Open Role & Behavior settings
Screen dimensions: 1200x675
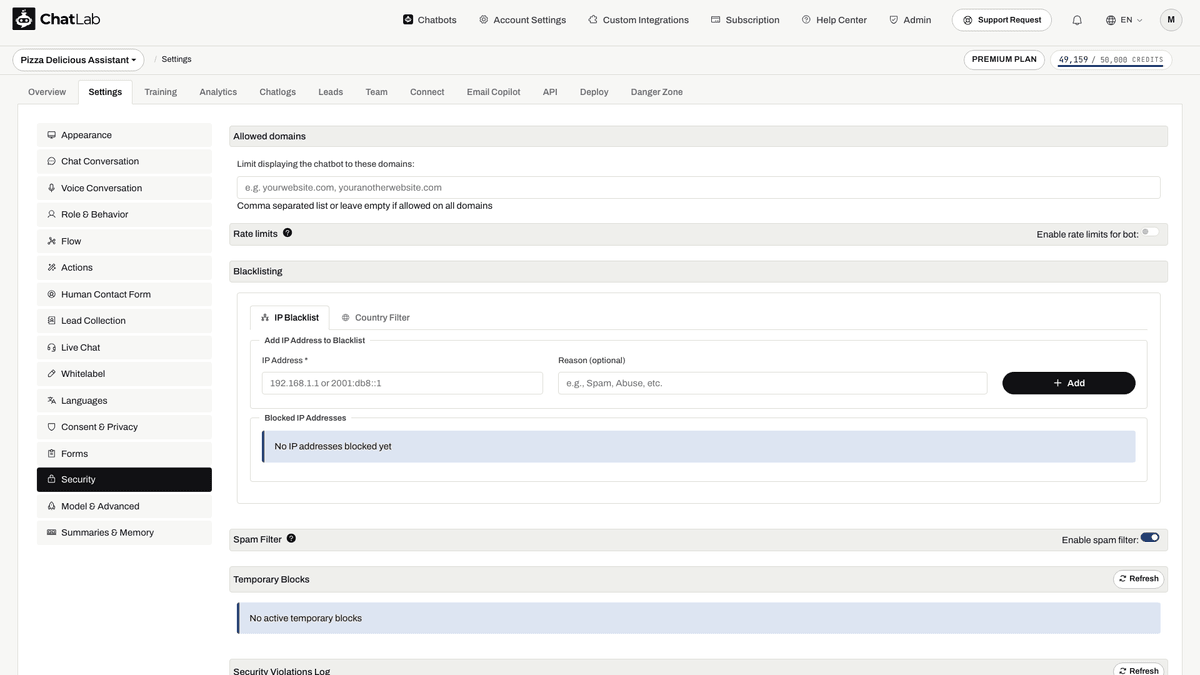(124, 214)
